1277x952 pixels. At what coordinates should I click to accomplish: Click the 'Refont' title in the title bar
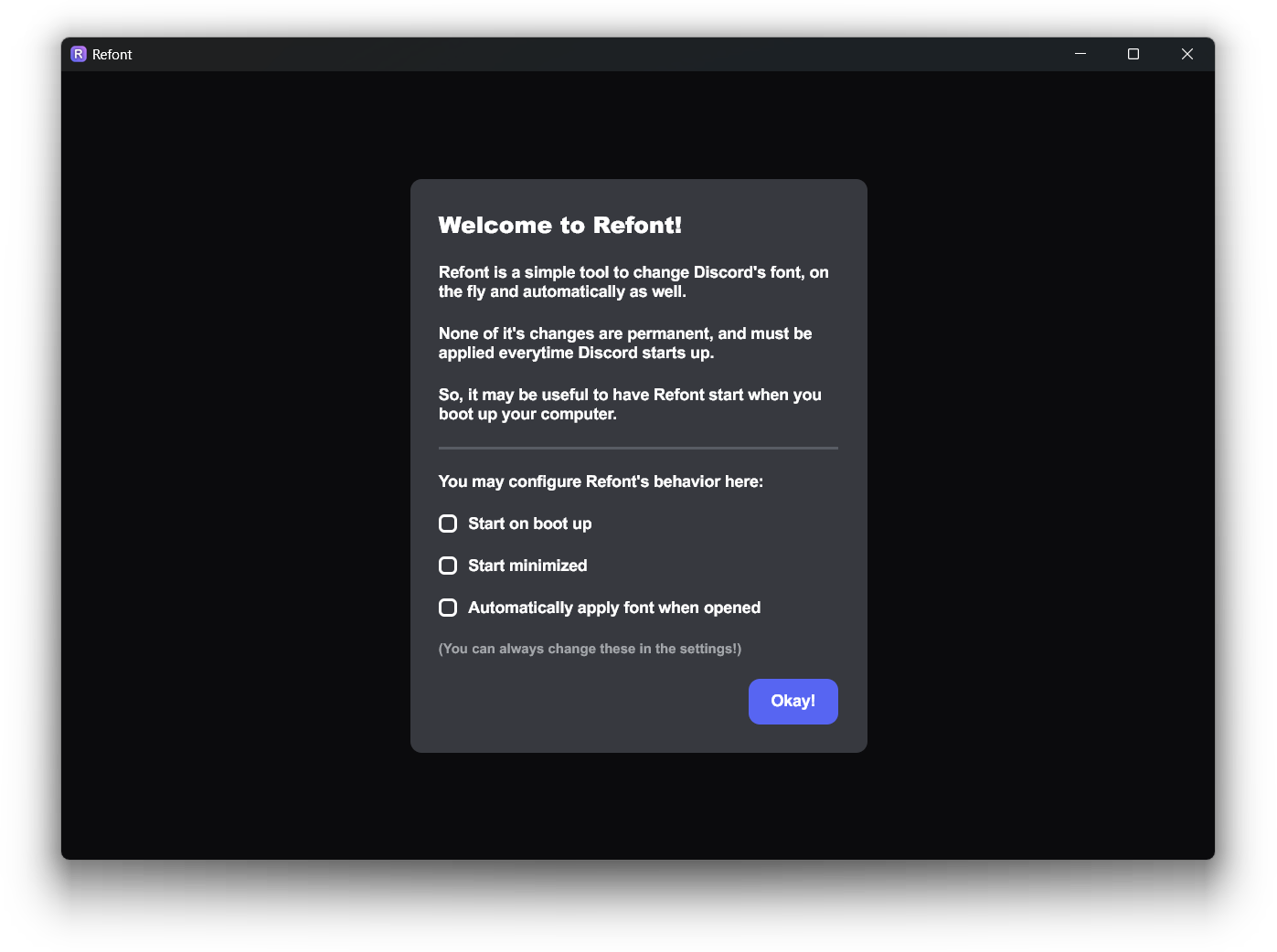pyautogui.click(x=112, y=55)
